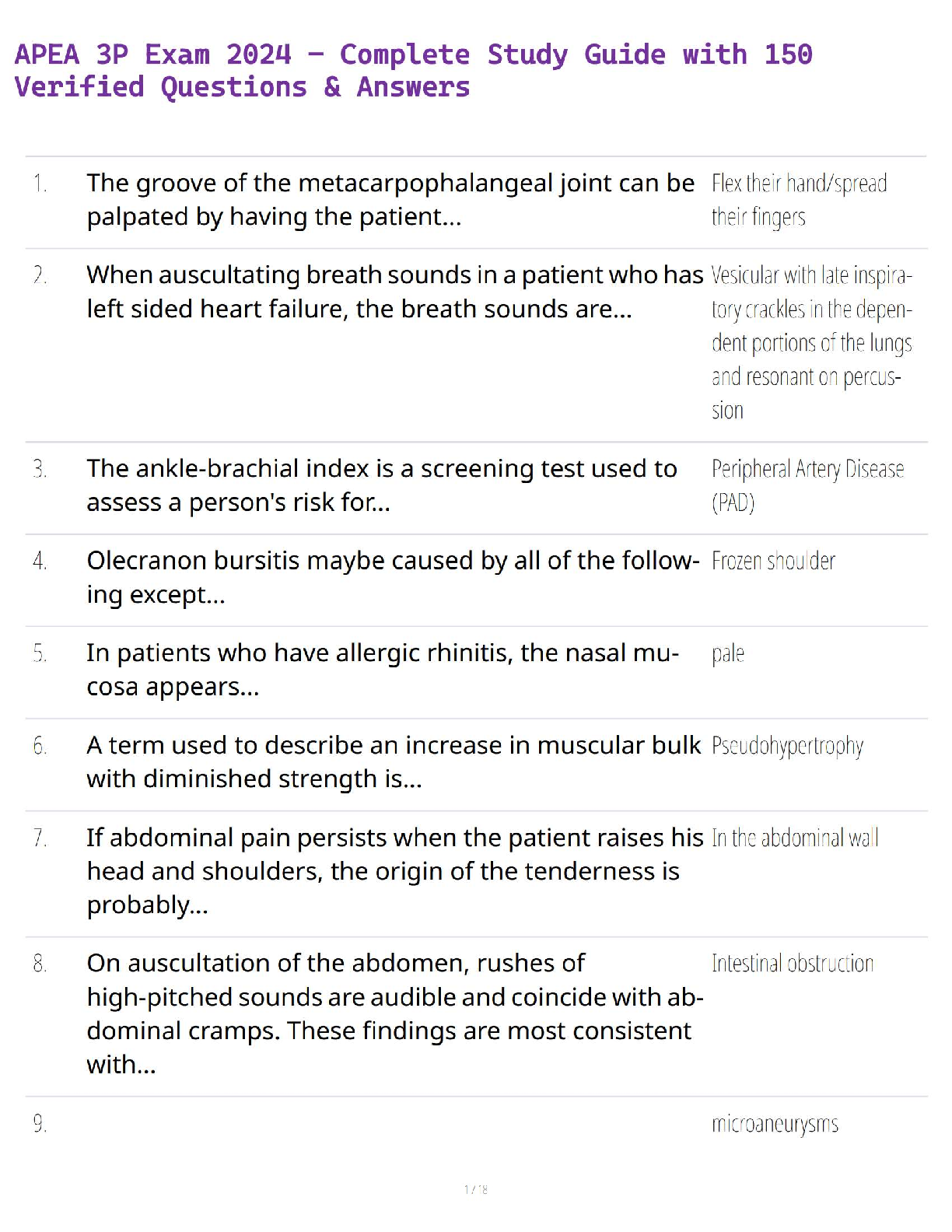The width and height of the screenshot is (952, 1232).
Task: Click question 1 about the metacarpophalangeal joint
Action: [x=390, y=200]
